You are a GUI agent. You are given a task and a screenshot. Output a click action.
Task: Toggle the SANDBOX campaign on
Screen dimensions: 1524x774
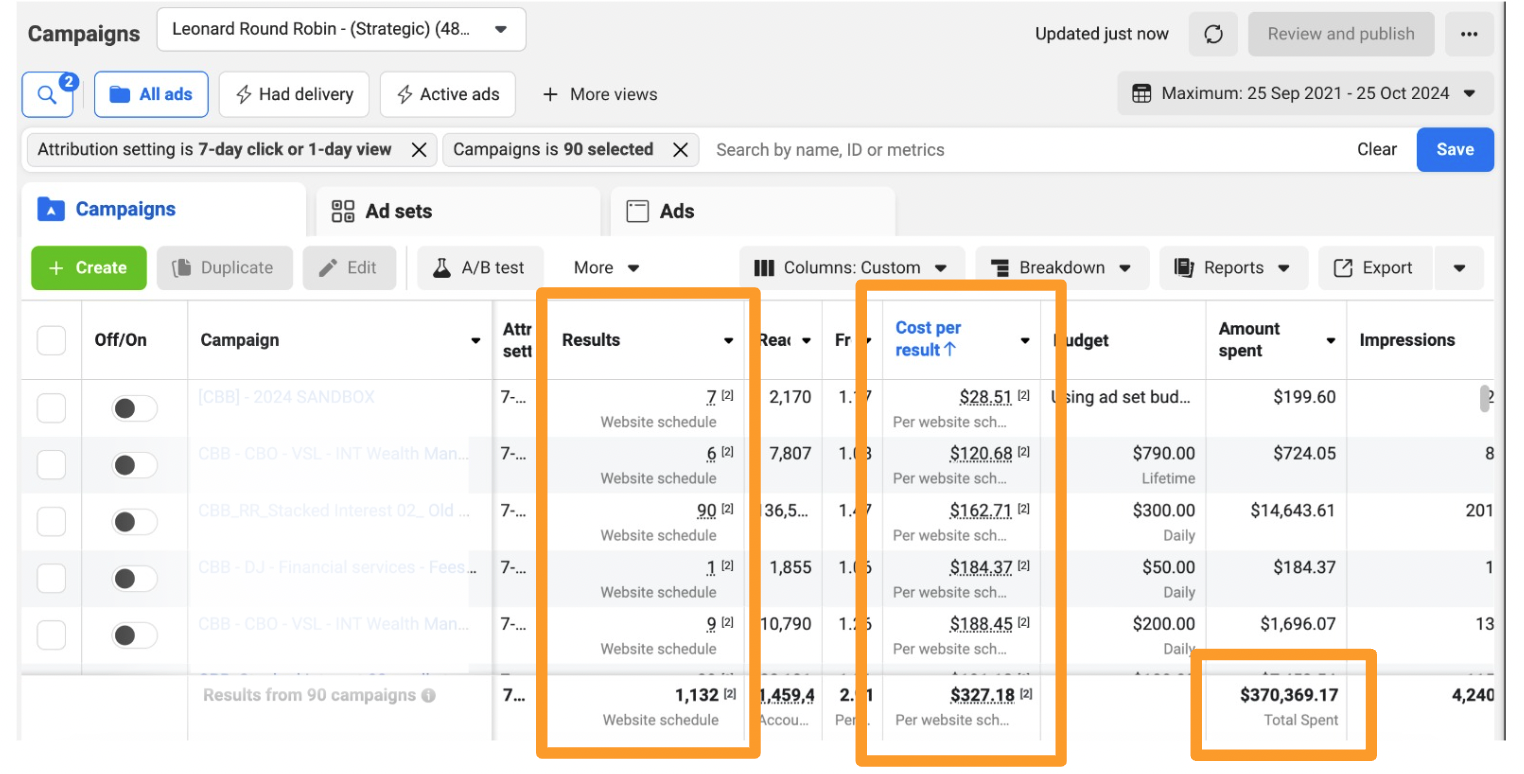[134, 408]
